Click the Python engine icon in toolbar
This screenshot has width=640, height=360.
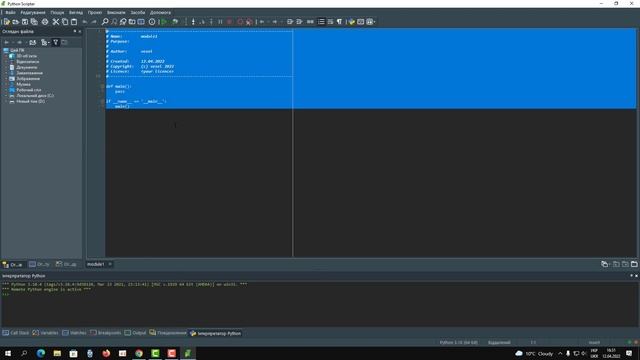point(351,22)
